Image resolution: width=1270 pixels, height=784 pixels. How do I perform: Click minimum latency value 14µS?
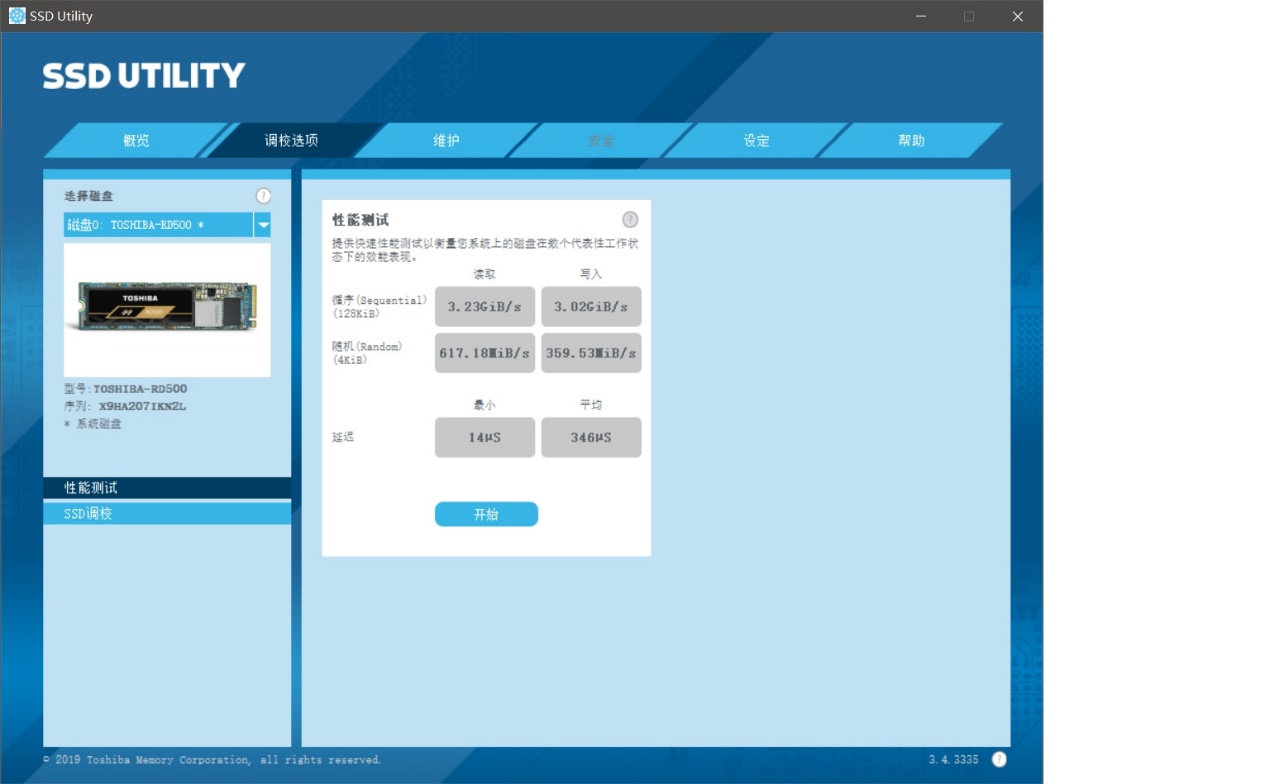pos(485,437)
